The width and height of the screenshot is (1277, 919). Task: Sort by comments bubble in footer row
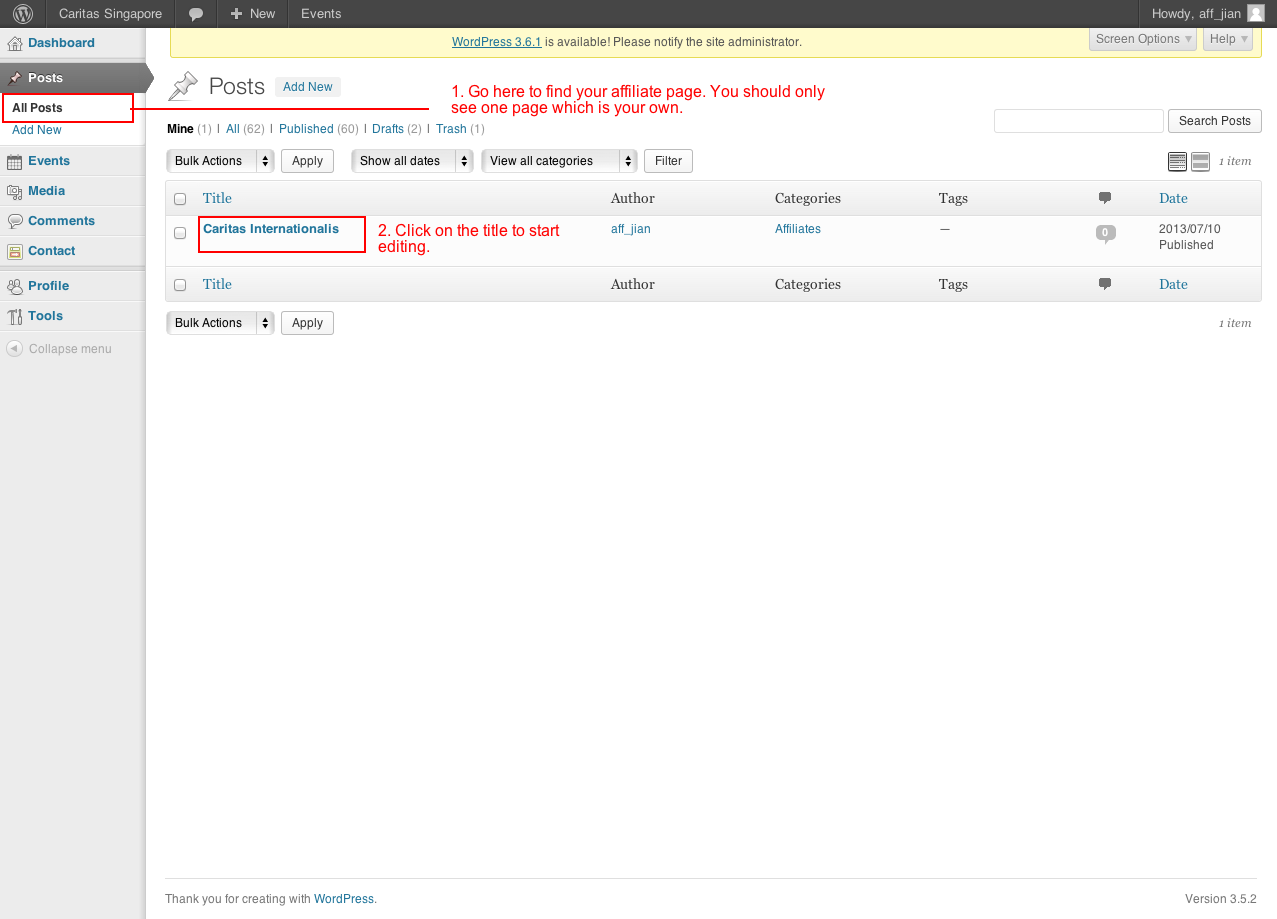click(x=1105, y=284)
